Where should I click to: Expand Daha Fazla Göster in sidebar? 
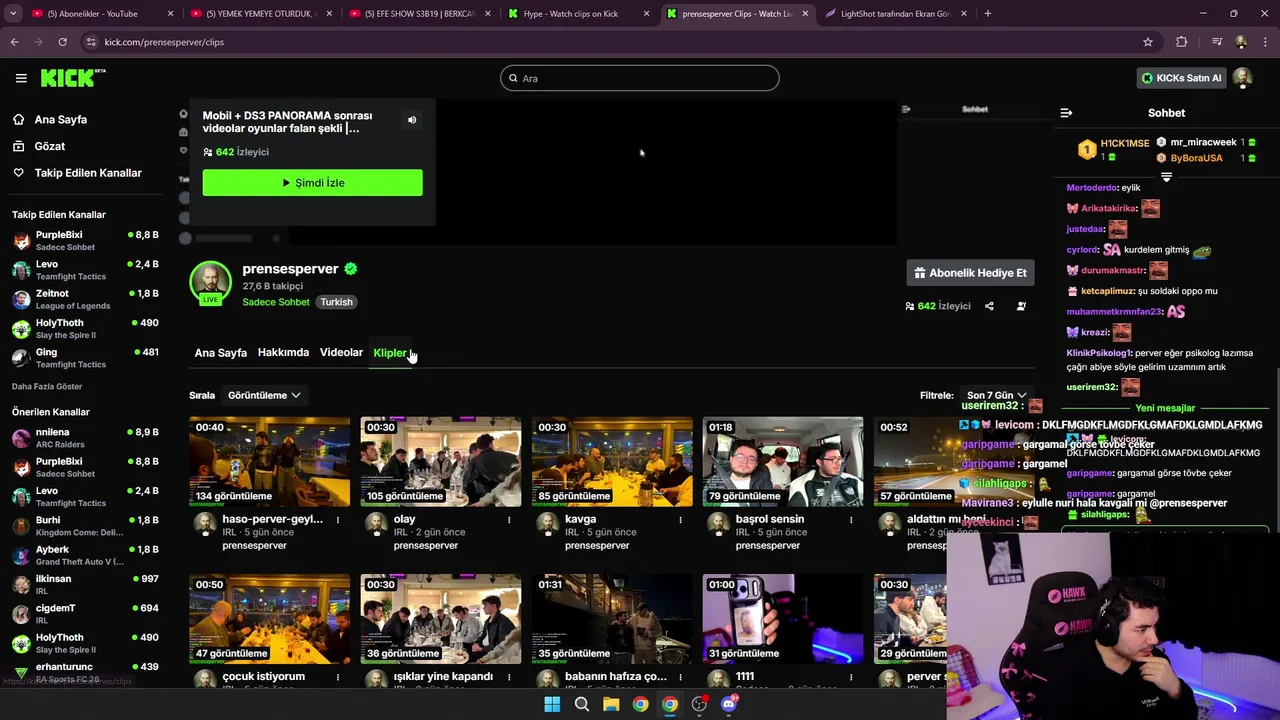(x=47, y=386)
